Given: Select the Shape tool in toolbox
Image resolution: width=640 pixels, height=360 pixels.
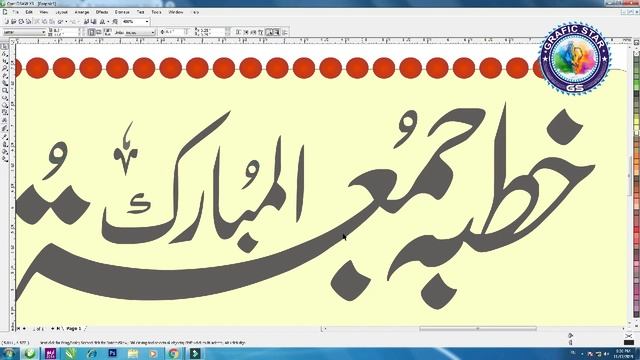Looking at the screenshot, I should point(5,54).
